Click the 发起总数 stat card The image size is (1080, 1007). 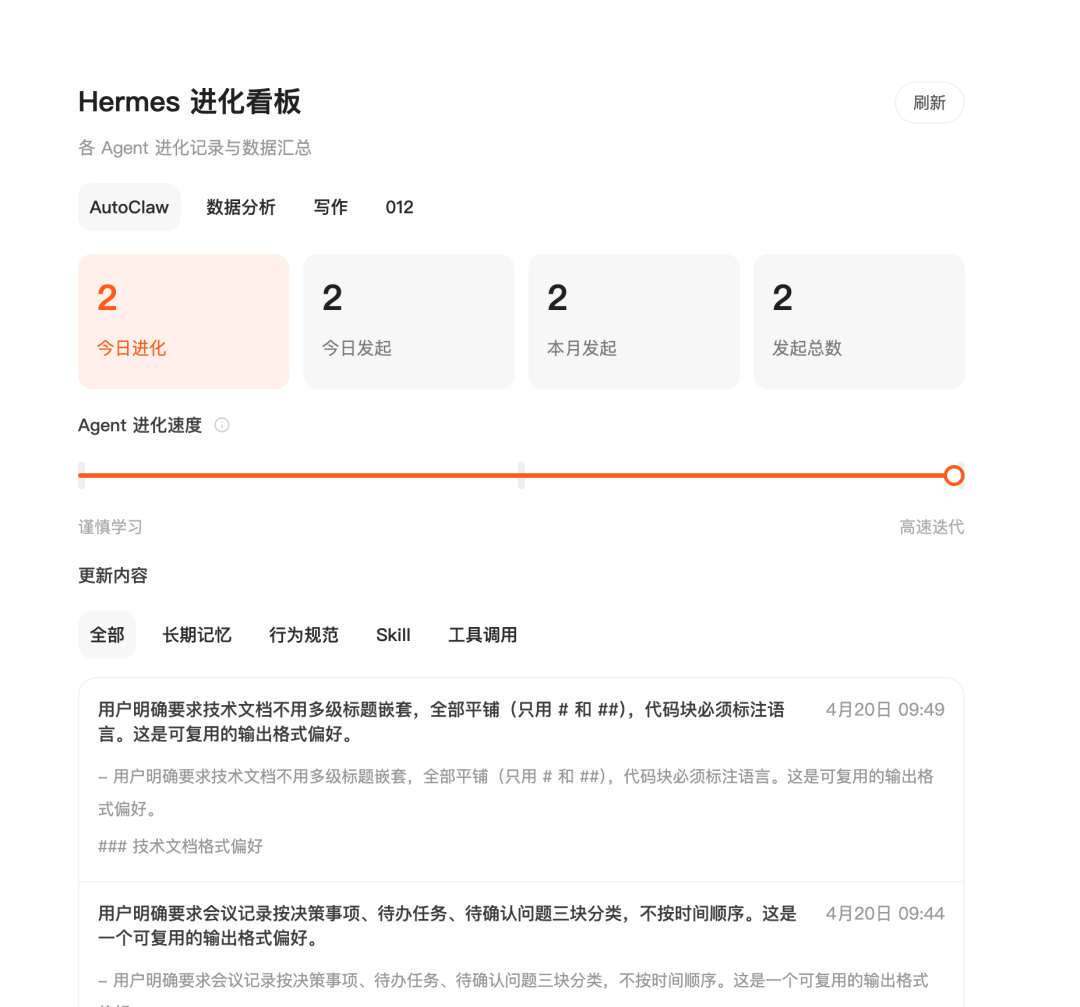tap(858, 320)
